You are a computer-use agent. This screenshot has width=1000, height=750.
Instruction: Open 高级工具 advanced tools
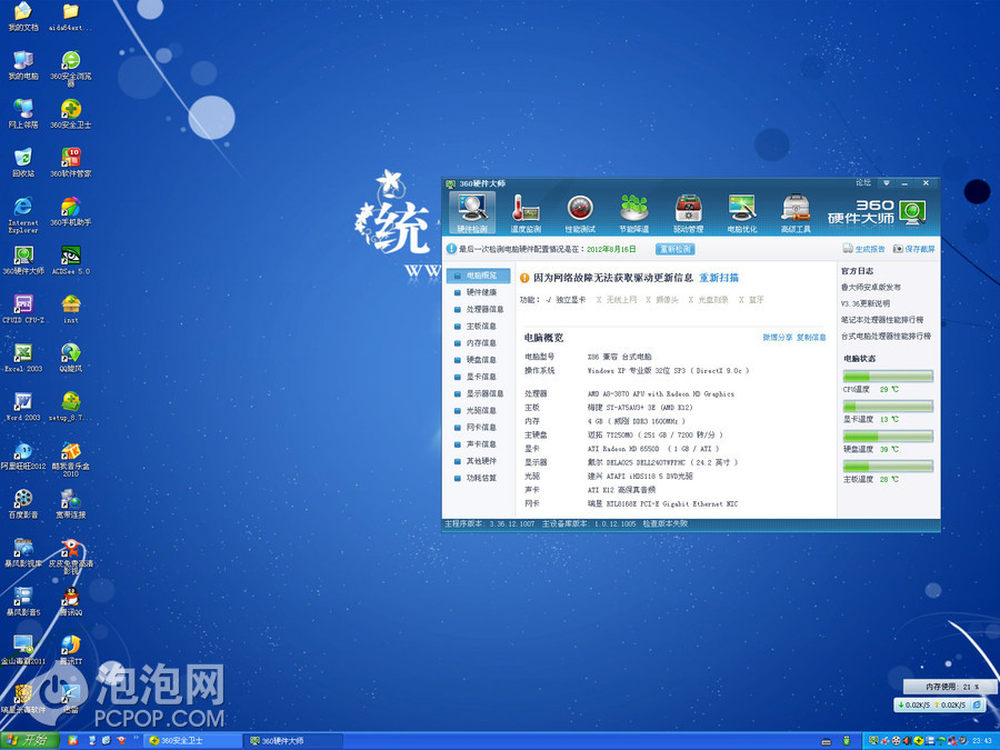[795, 213]
